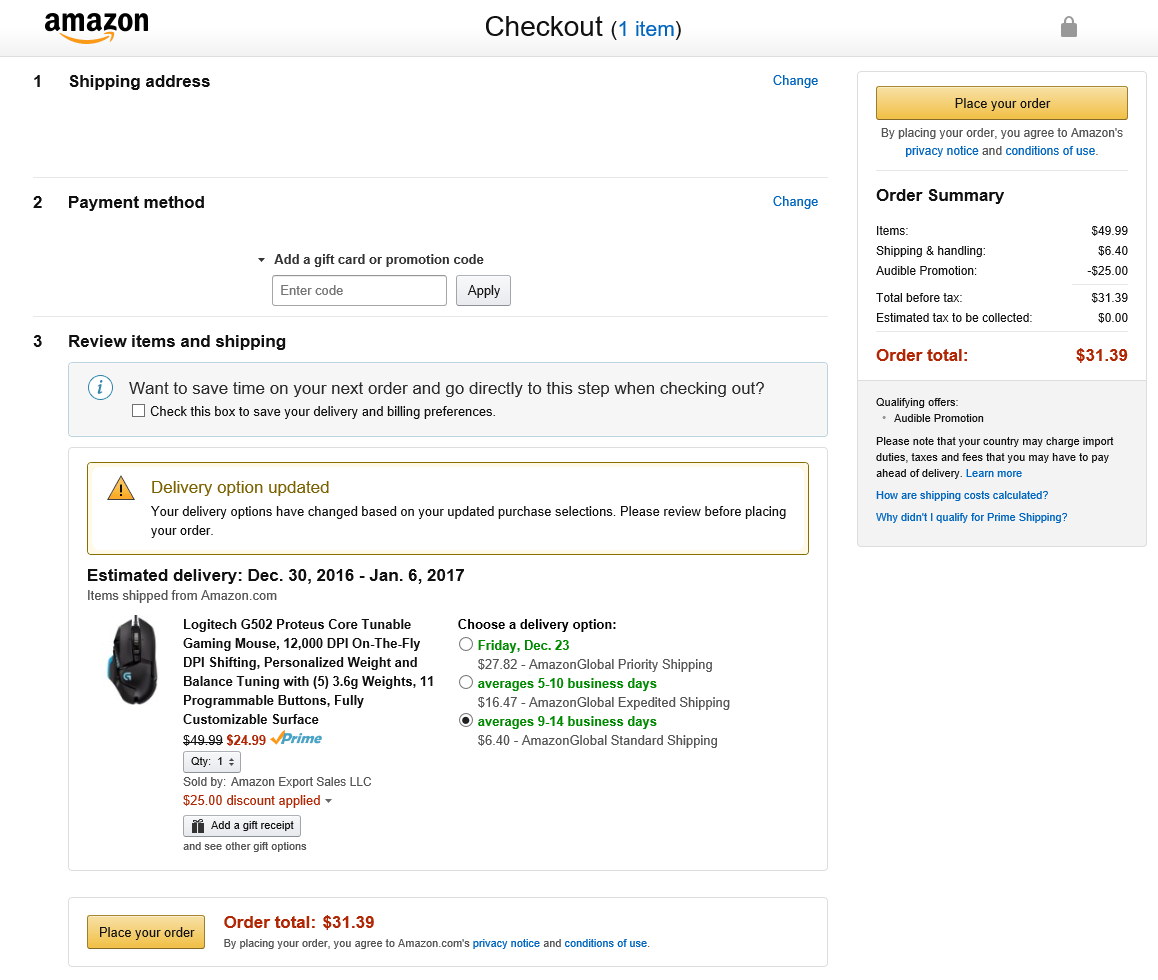Screen dimensions: 1158x980
Task: Check the save delivery and billing preferences box
Action: (139, 411)
